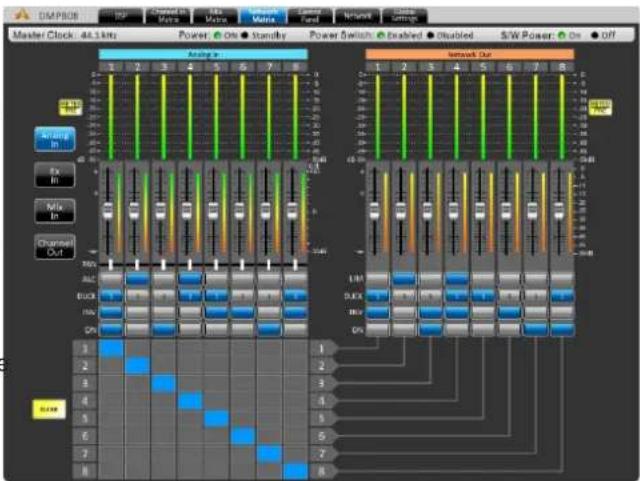Select the Mix In source button
This screenshot has height=481, width=640.
click(x=55, y=211)
